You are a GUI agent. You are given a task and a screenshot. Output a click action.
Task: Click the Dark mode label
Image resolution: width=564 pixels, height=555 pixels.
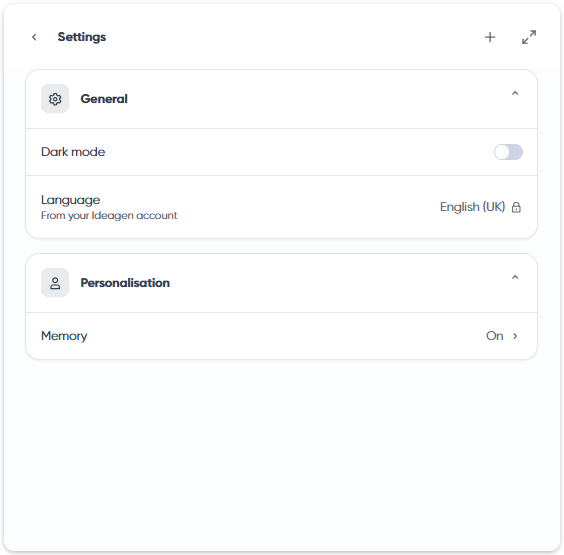(73, 152)
